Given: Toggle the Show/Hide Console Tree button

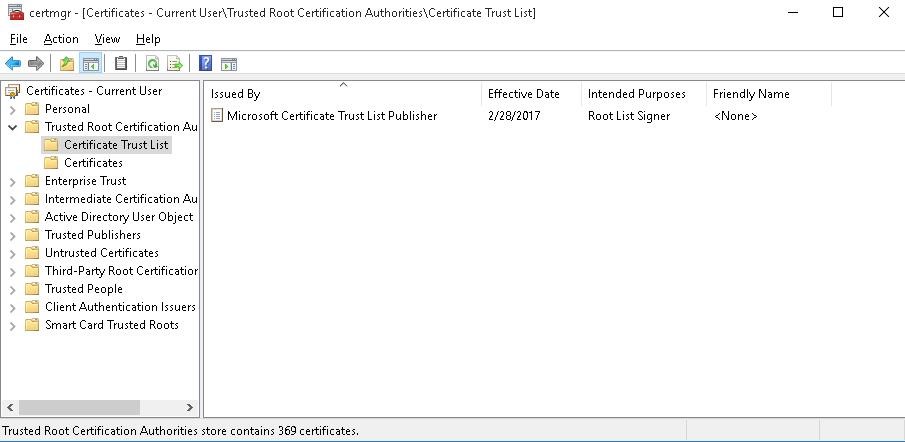Looking at the screenshot, I should click(91, 64).
